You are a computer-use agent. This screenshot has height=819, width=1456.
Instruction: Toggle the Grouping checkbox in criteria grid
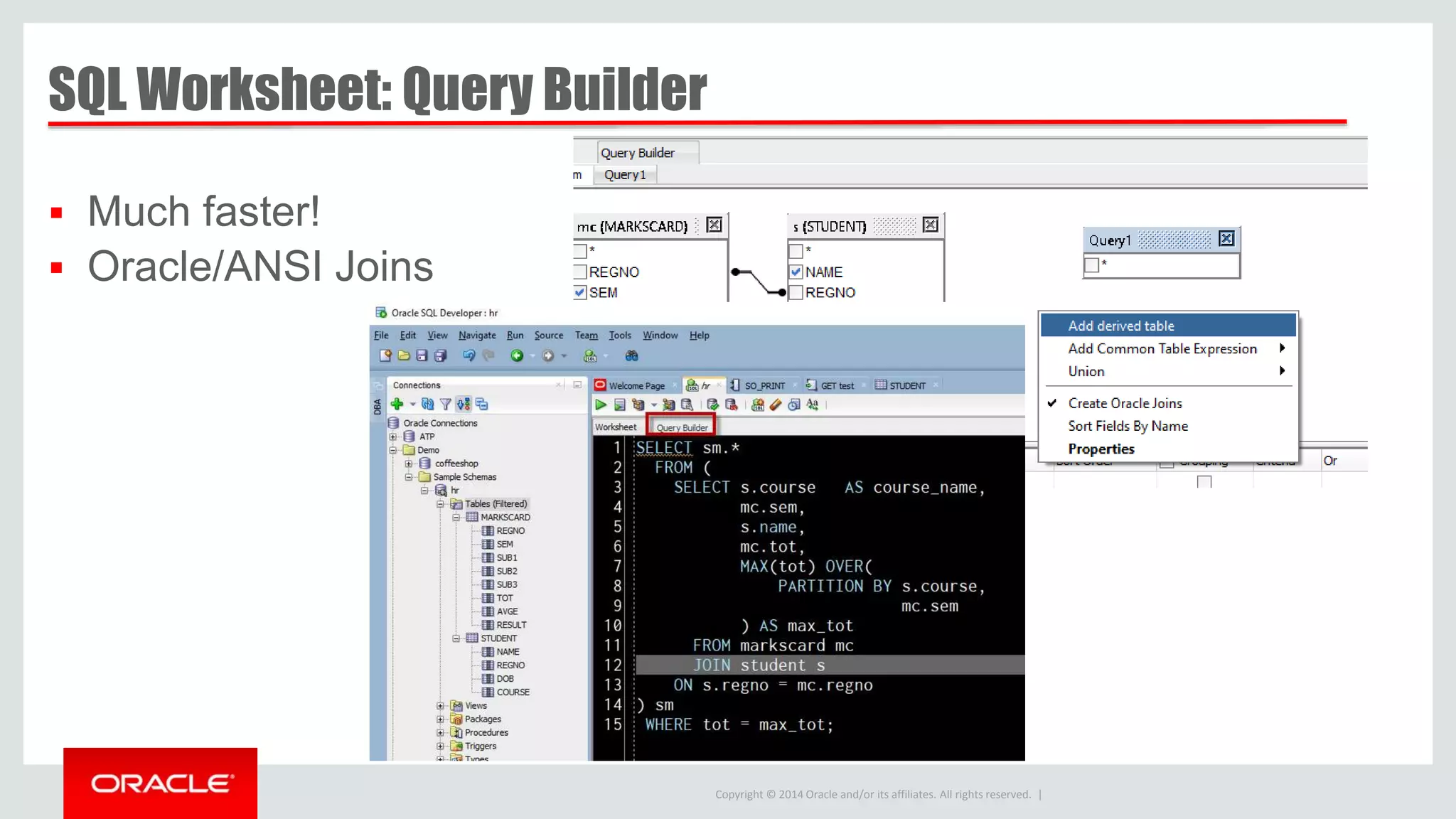pyautogui.click(x=1204, y=482)
